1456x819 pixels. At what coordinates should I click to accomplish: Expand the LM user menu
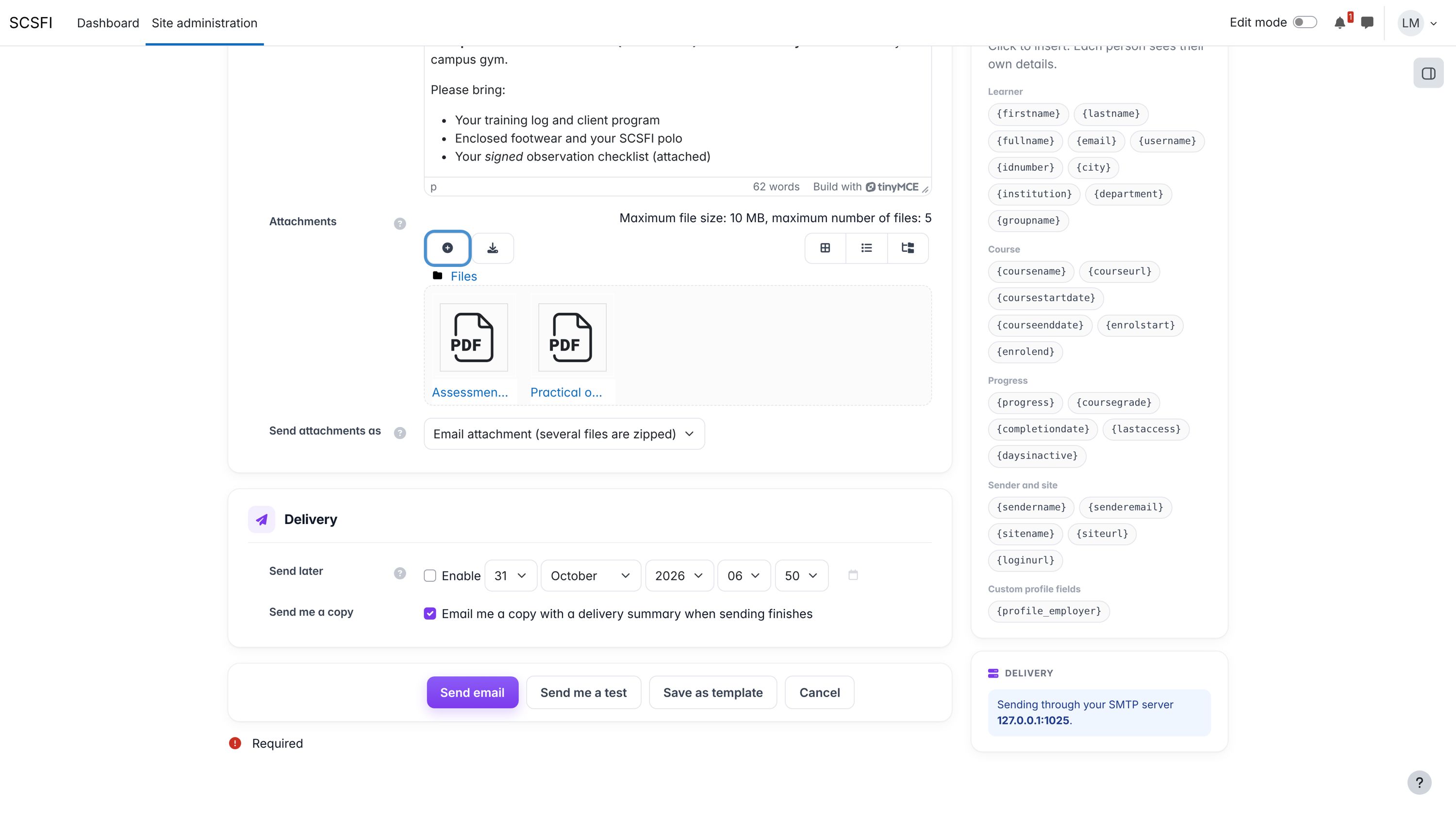[x=1418, y=23]
